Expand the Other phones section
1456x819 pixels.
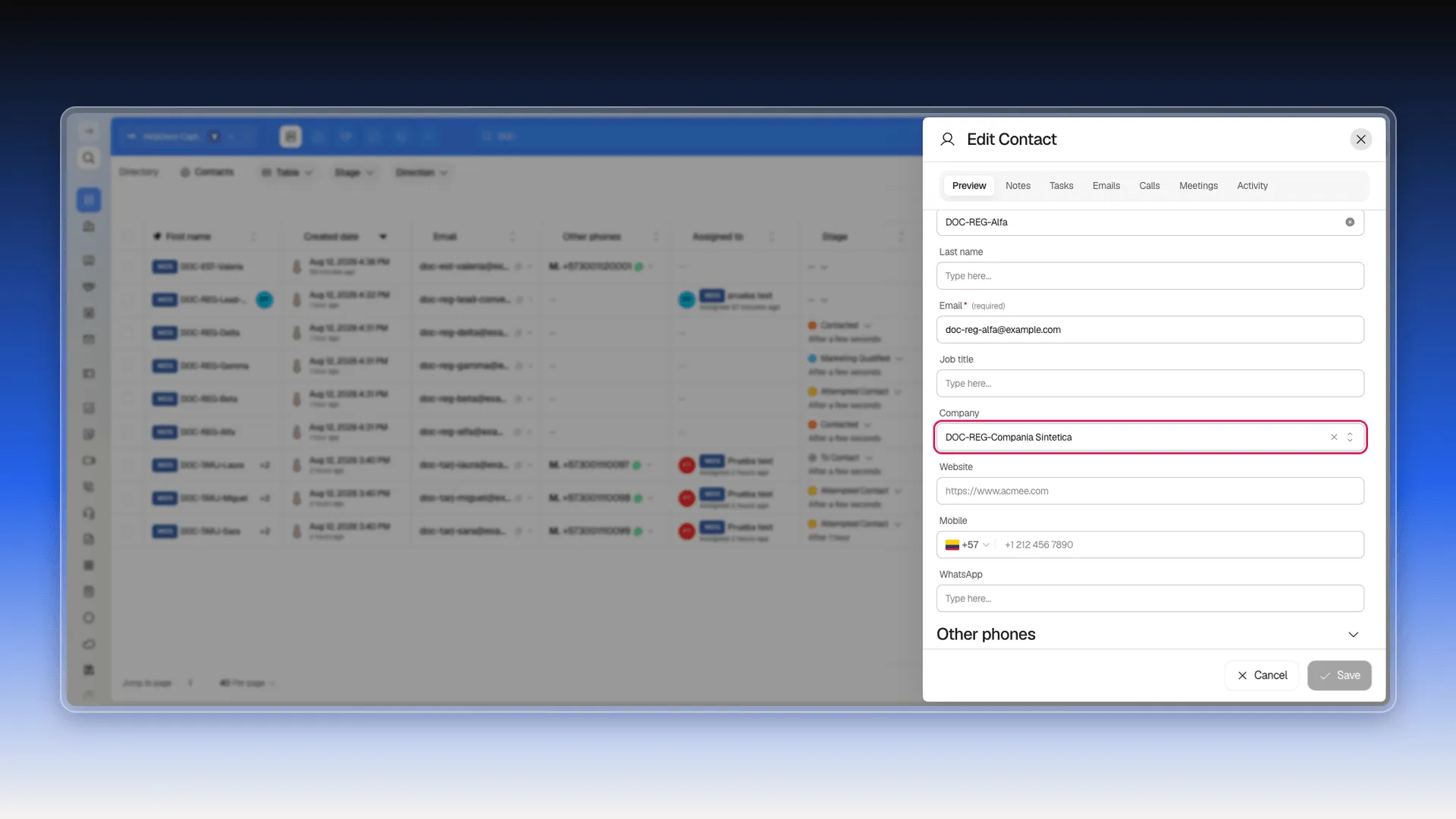pyautogui.click(x=1353, y=635)
